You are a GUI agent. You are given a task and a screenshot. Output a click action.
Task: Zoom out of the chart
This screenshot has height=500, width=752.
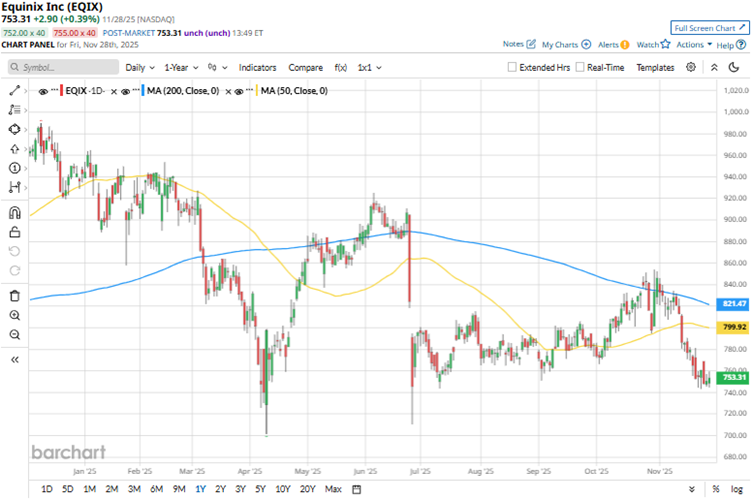pos(14,334)
